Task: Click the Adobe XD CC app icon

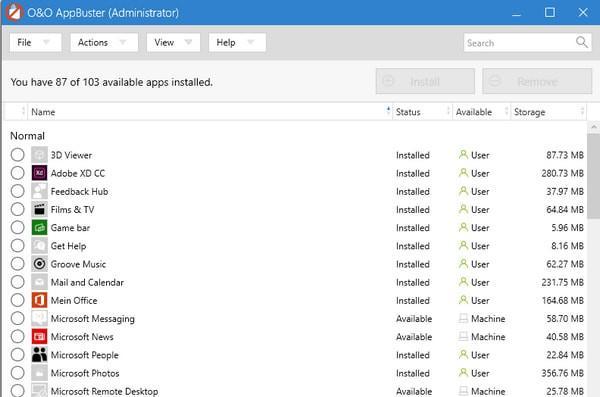Action: click(39, 173)
